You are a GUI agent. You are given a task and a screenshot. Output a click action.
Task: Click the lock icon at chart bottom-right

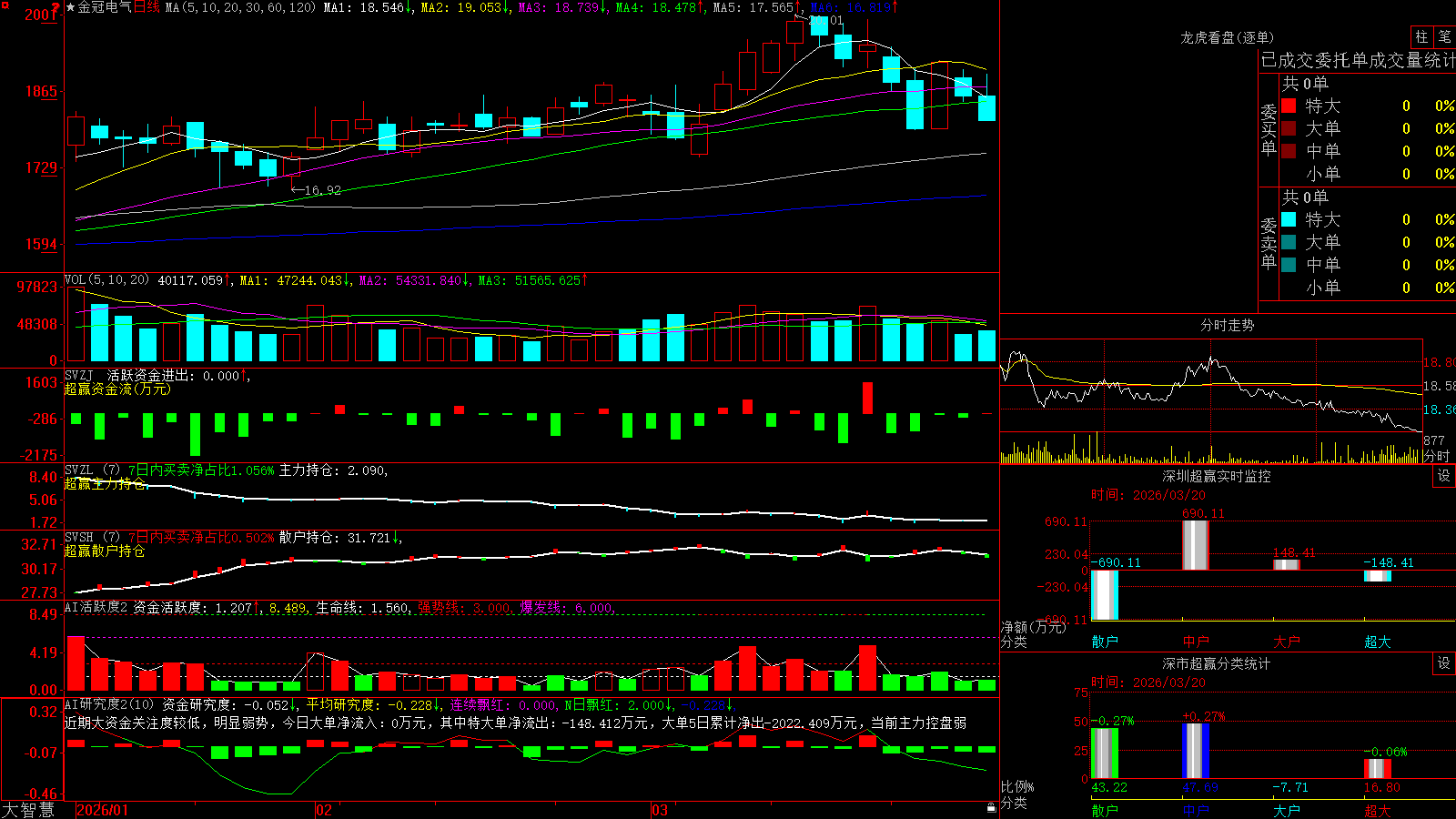tap(992, 808)
